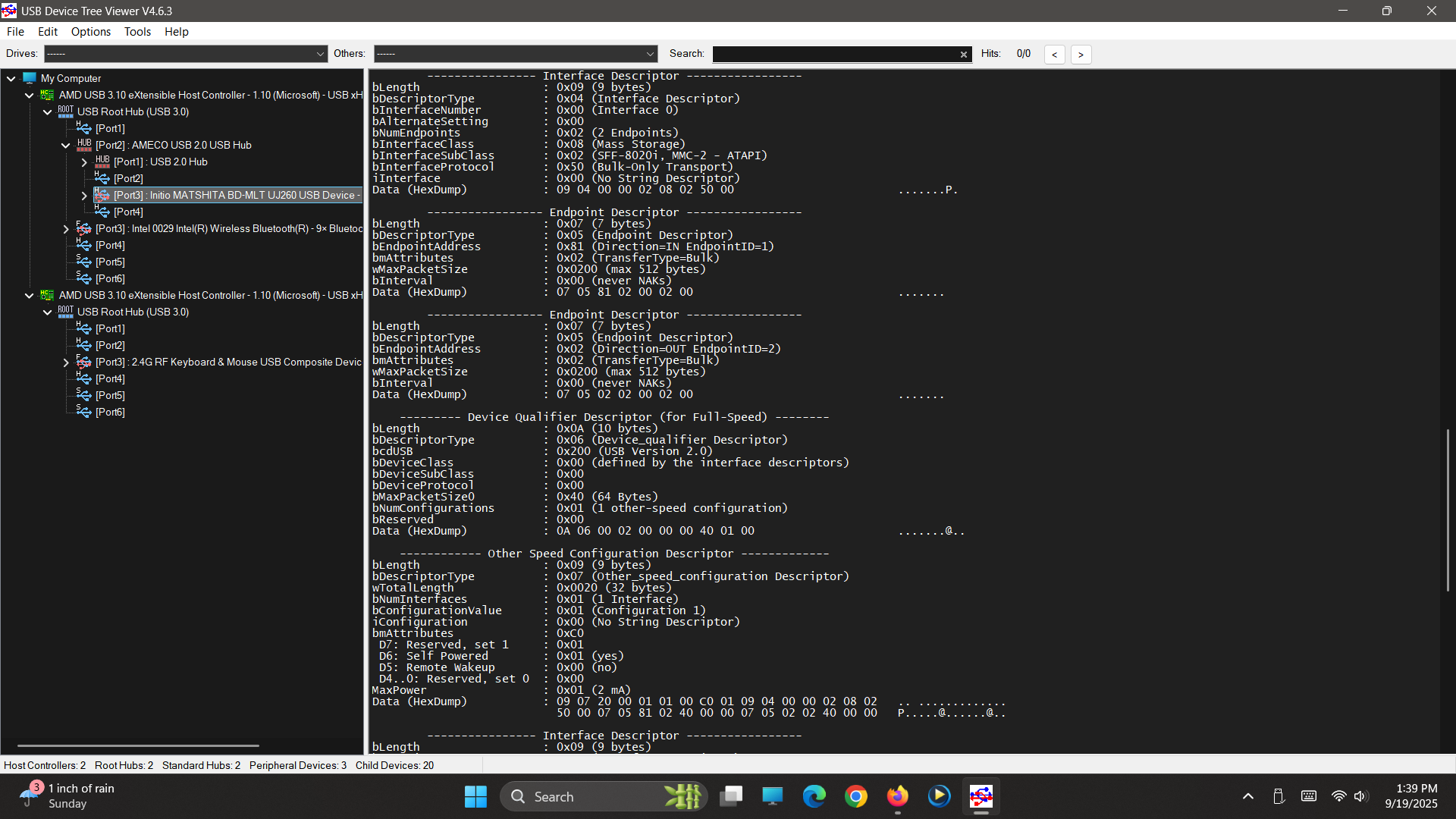Click the taskbar Search box
Viewport: 1456px width, 819px height.
point(604,796)
